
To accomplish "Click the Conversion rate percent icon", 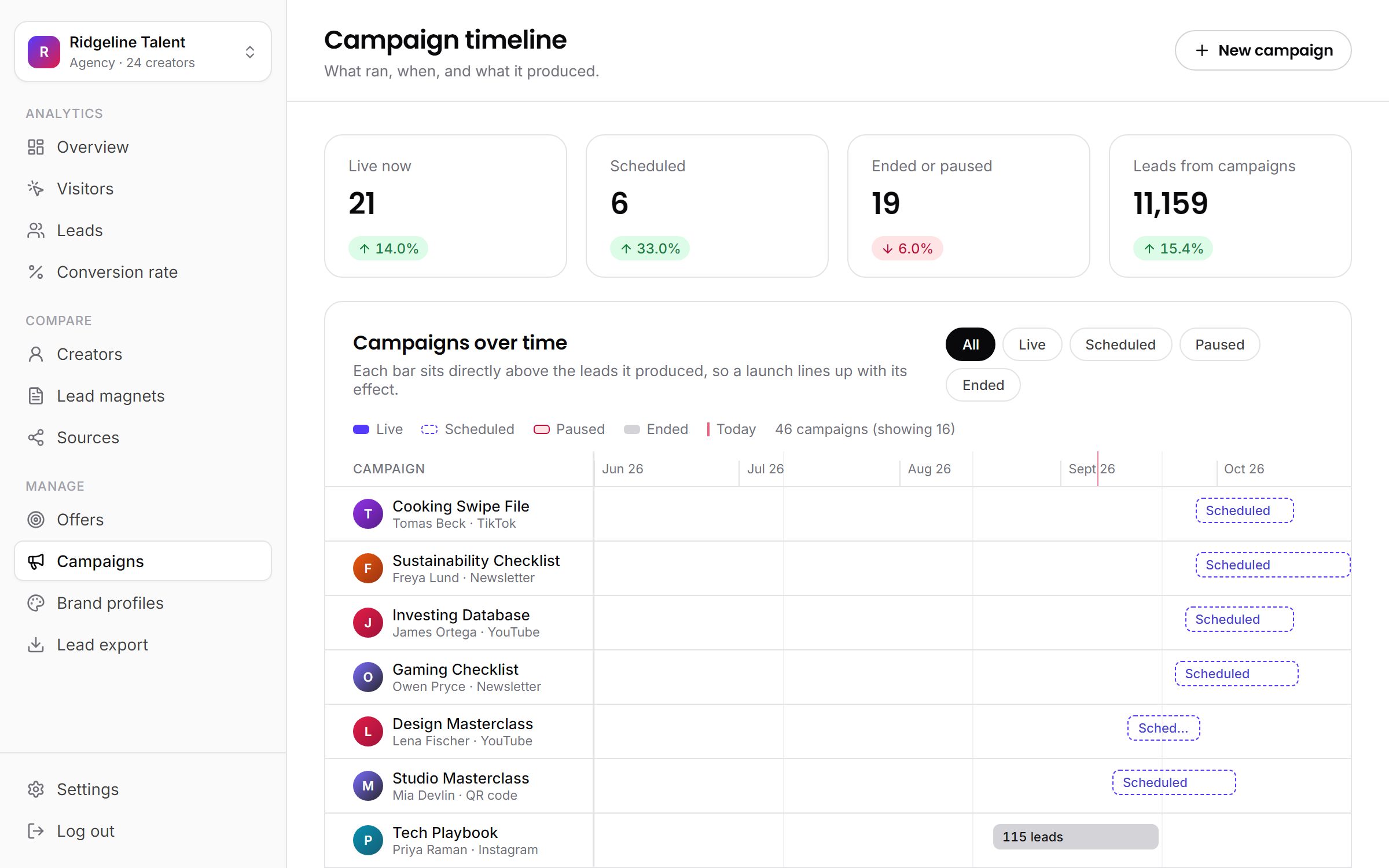I will [36, 272].
